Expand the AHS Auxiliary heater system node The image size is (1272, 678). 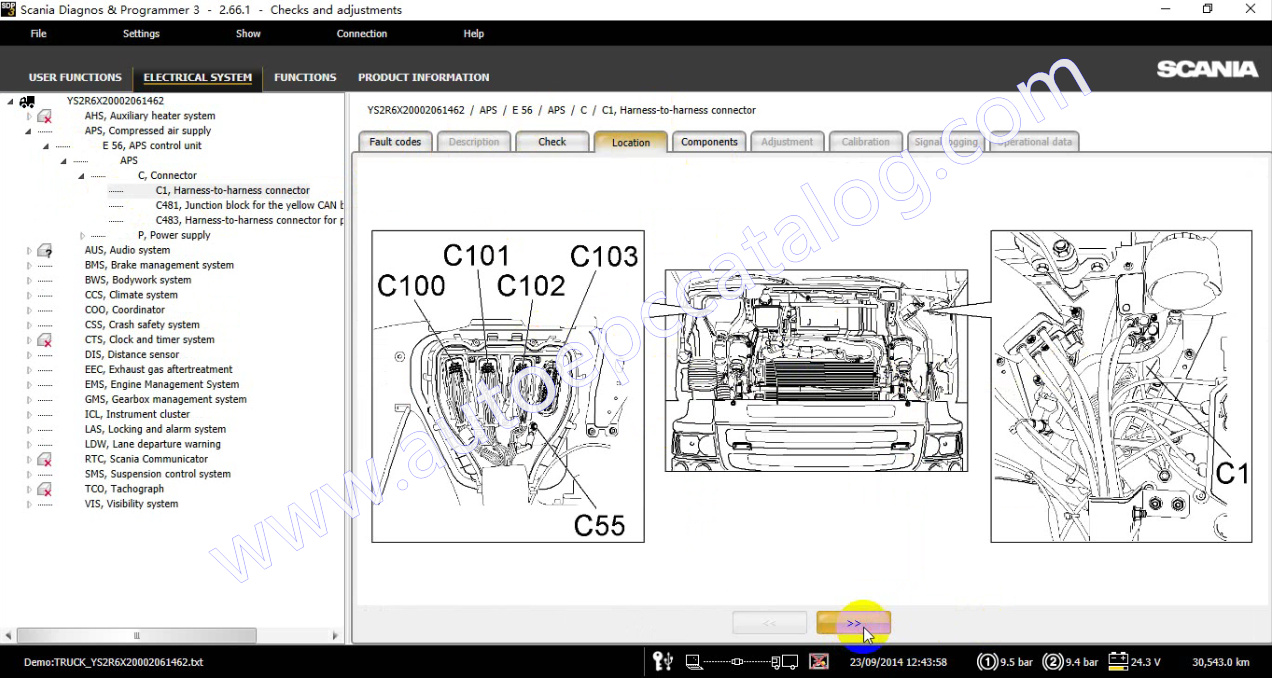pos(29,116)
